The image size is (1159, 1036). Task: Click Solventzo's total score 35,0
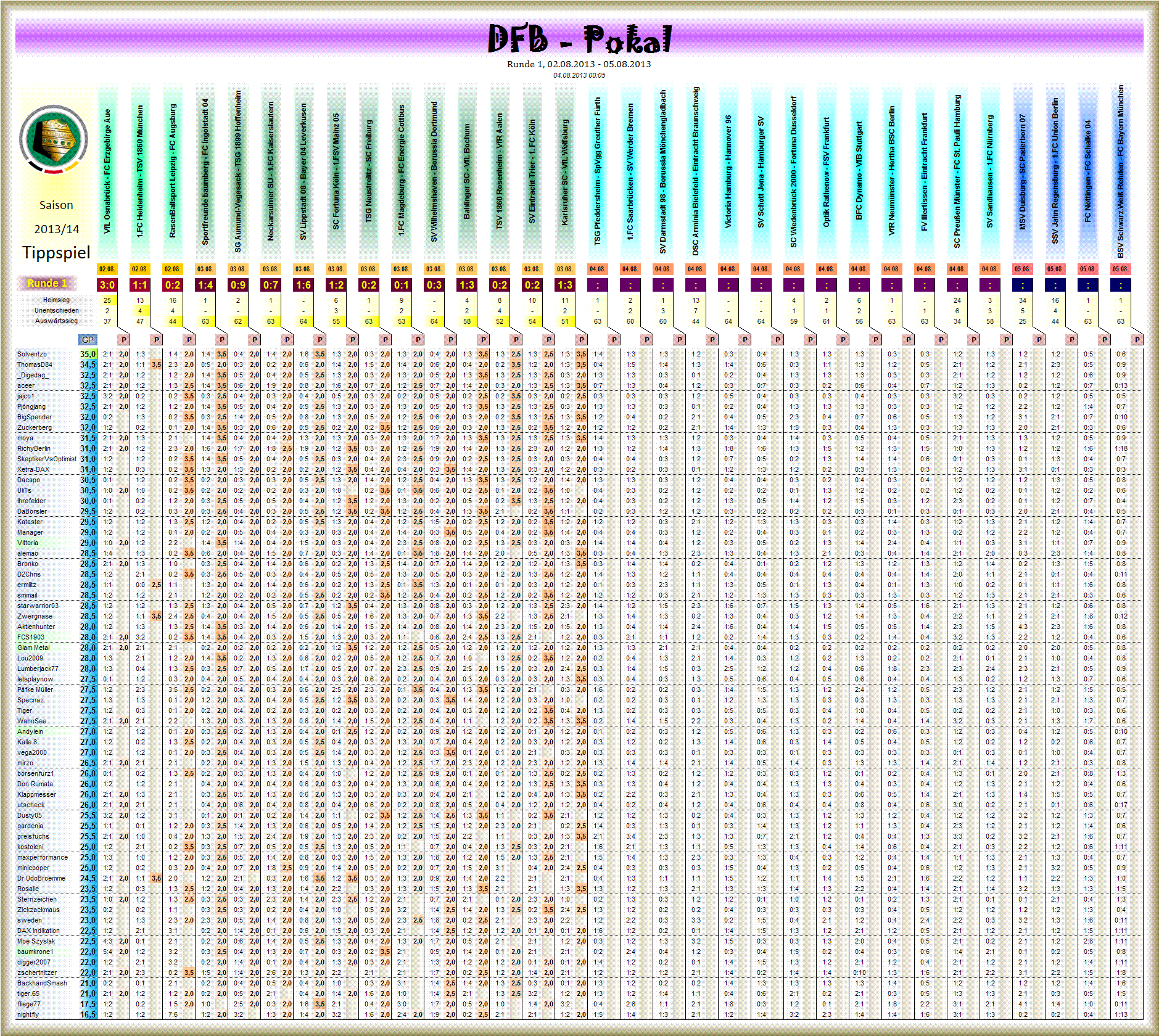click(88, 355)
